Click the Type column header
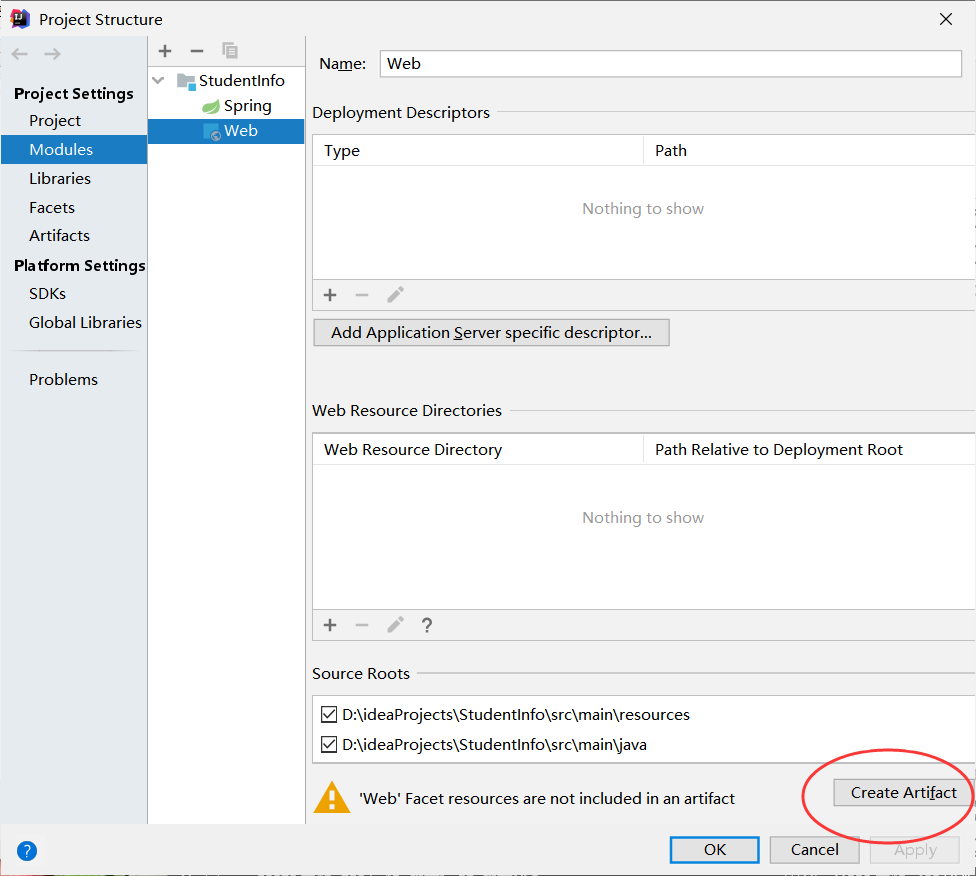The width and height of the screenshot is (976, 876). [x=478, y=151]
